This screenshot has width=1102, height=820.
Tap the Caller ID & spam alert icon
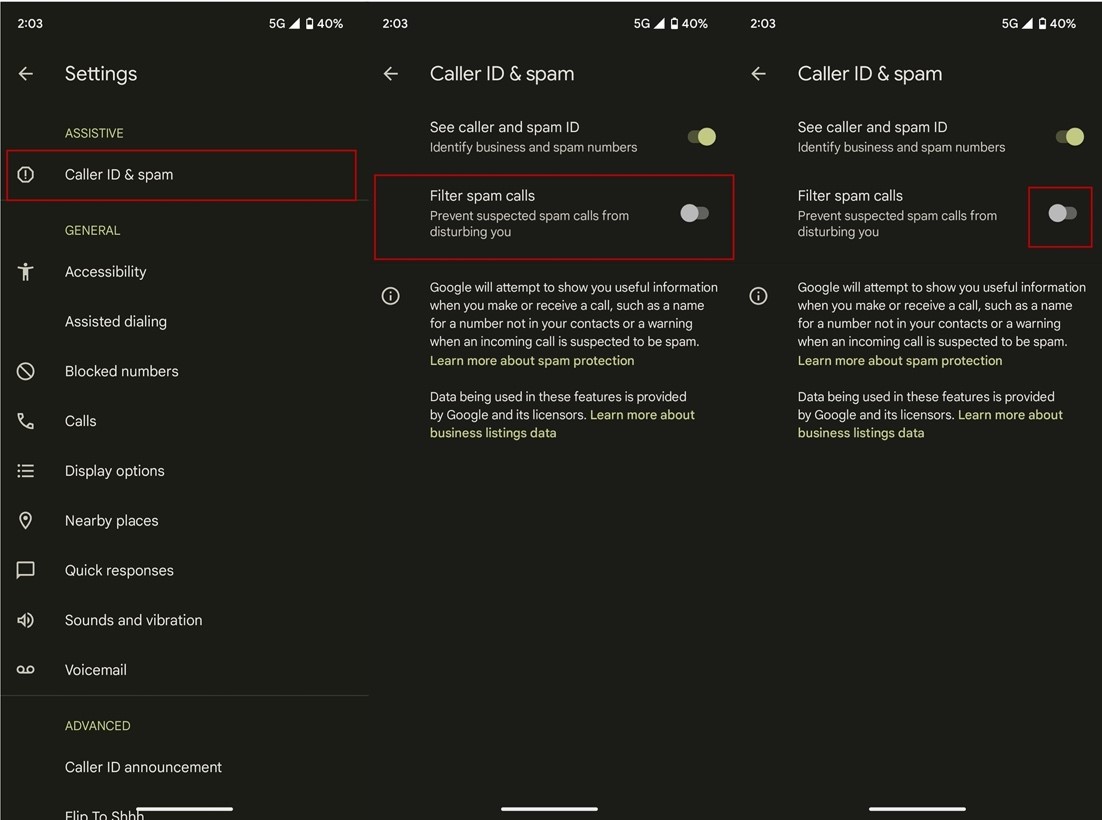click(26, 175)
